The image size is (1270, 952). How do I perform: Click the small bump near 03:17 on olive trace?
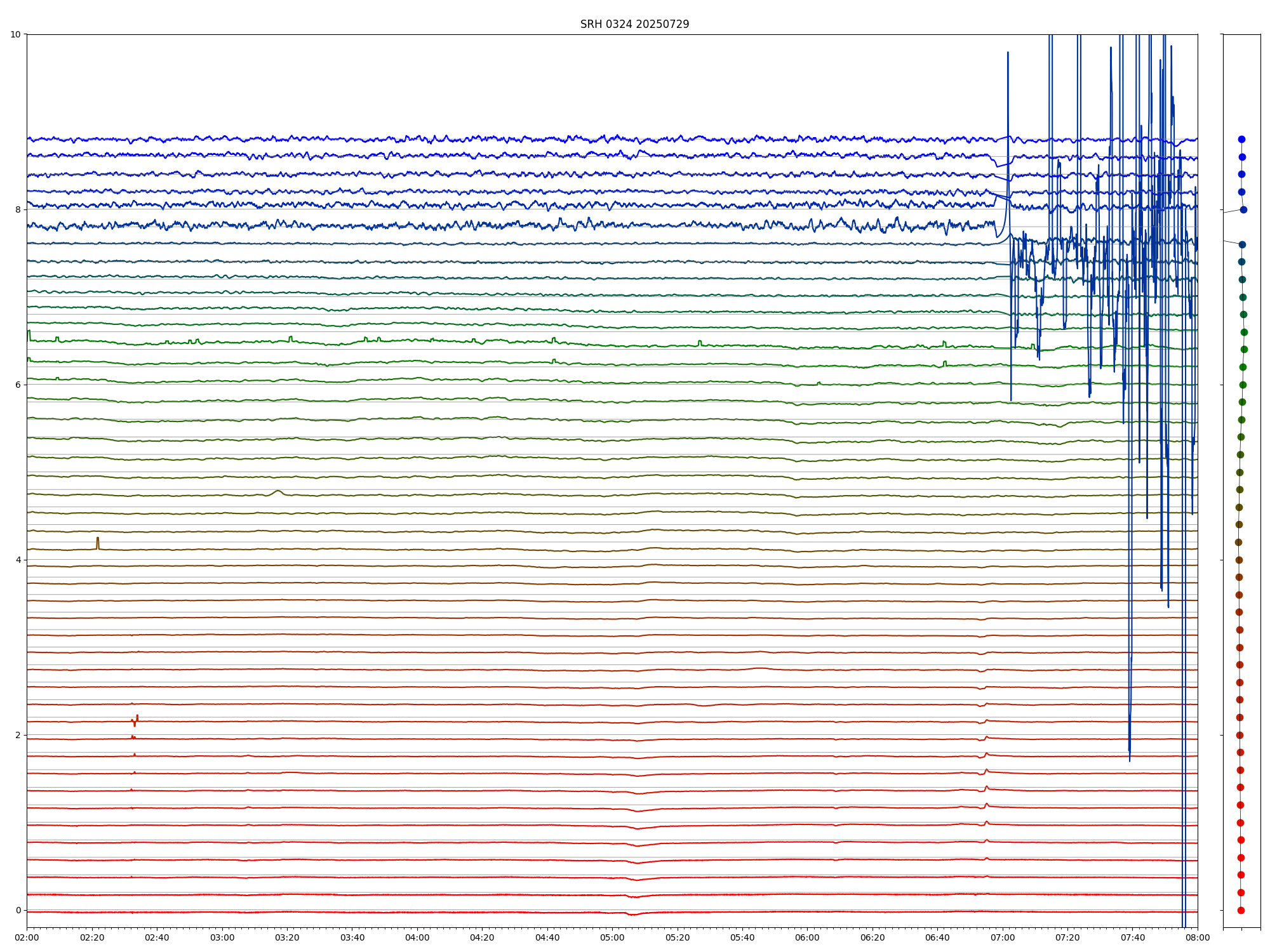click(277, 491)
